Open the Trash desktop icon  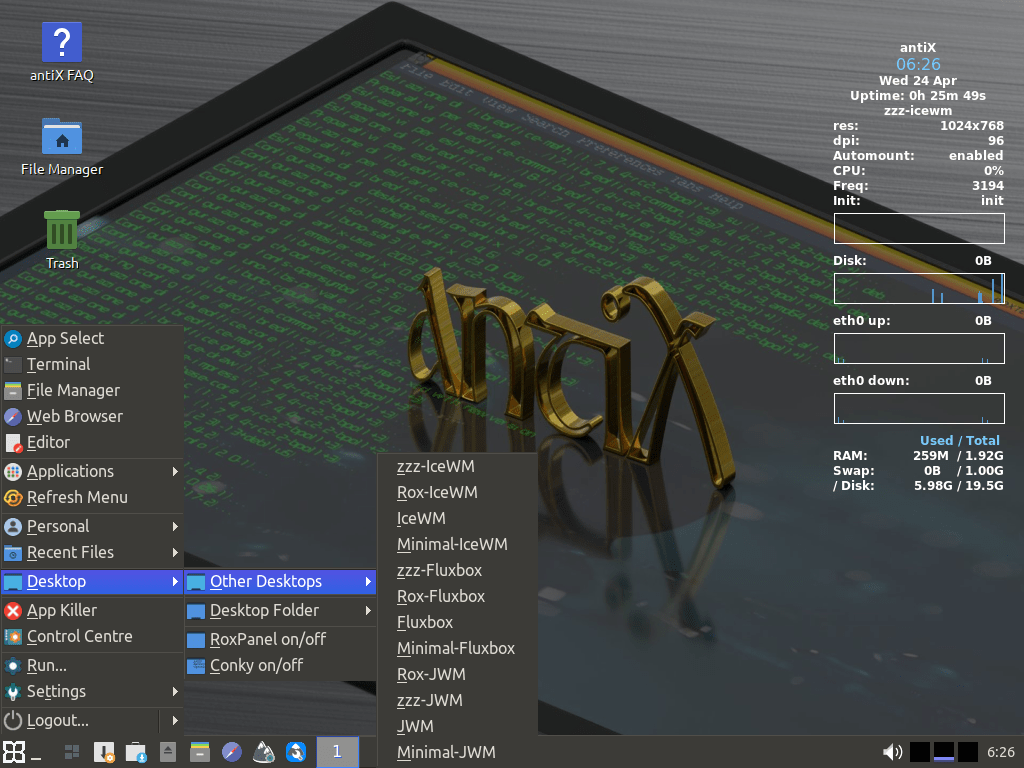(x=61, y=240)
